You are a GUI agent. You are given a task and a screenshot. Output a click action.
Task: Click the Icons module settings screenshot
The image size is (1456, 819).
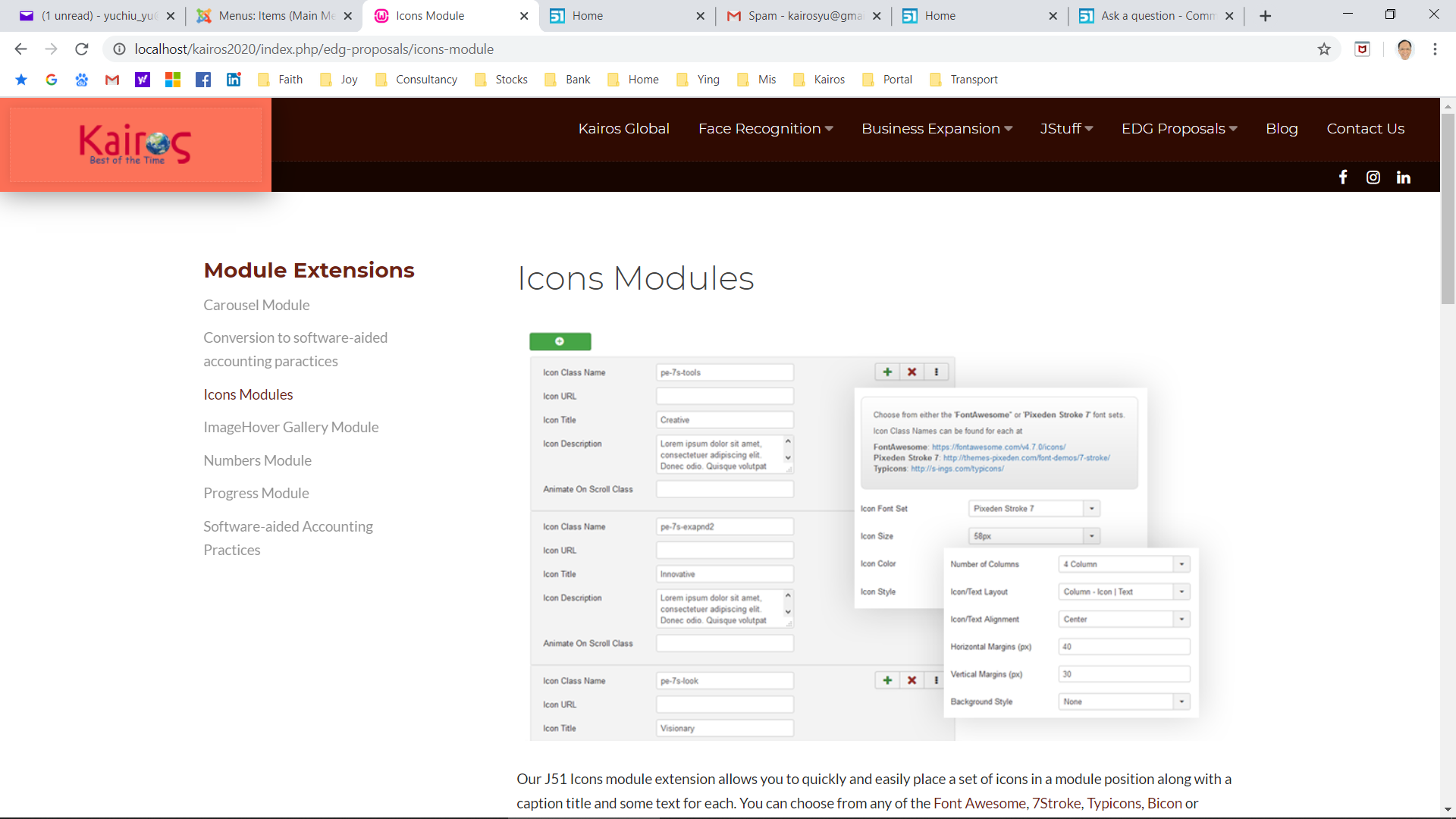pos(863,536)
